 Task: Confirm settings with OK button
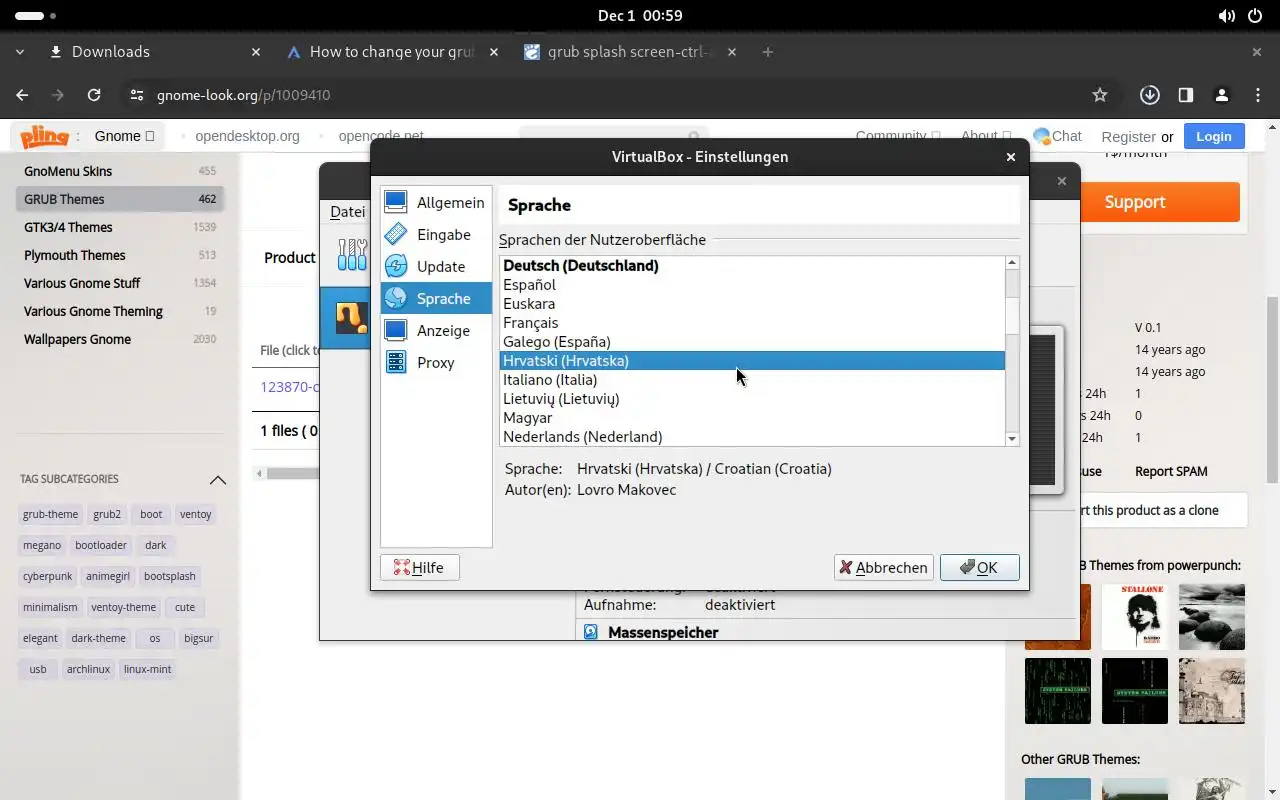979,567
